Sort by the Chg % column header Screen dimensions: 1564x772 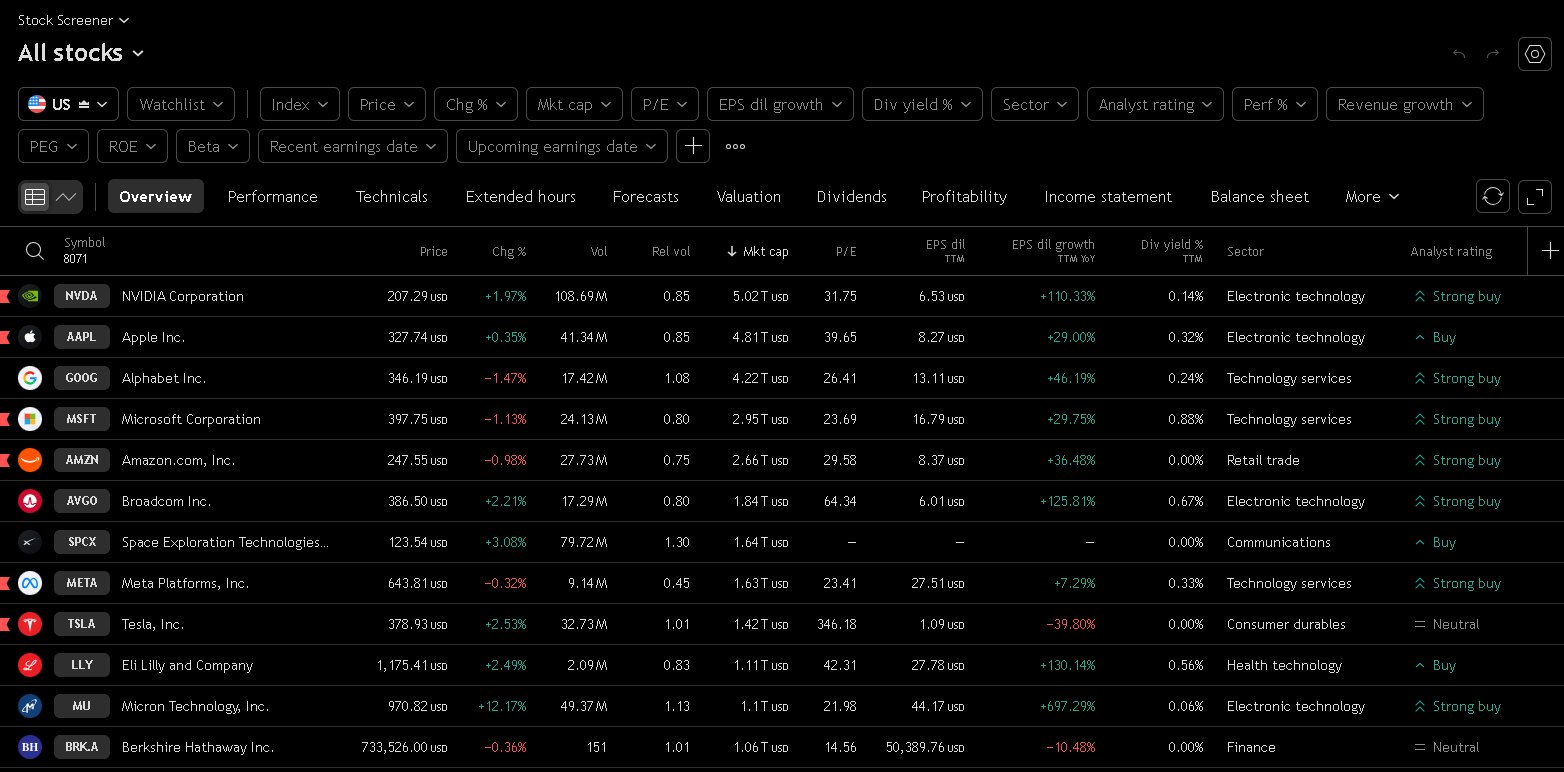(509, 251)
